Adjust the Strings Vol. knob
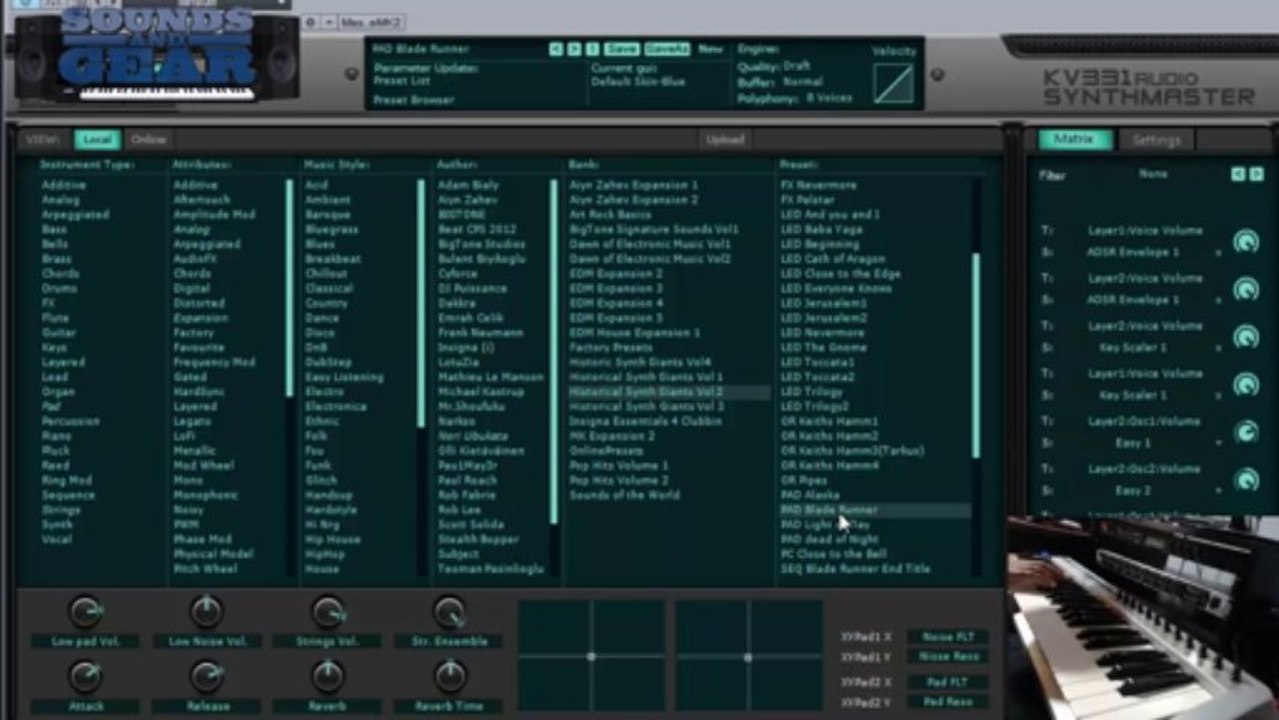The width and height of the screenshot is (1279, 720). point(328,610)
